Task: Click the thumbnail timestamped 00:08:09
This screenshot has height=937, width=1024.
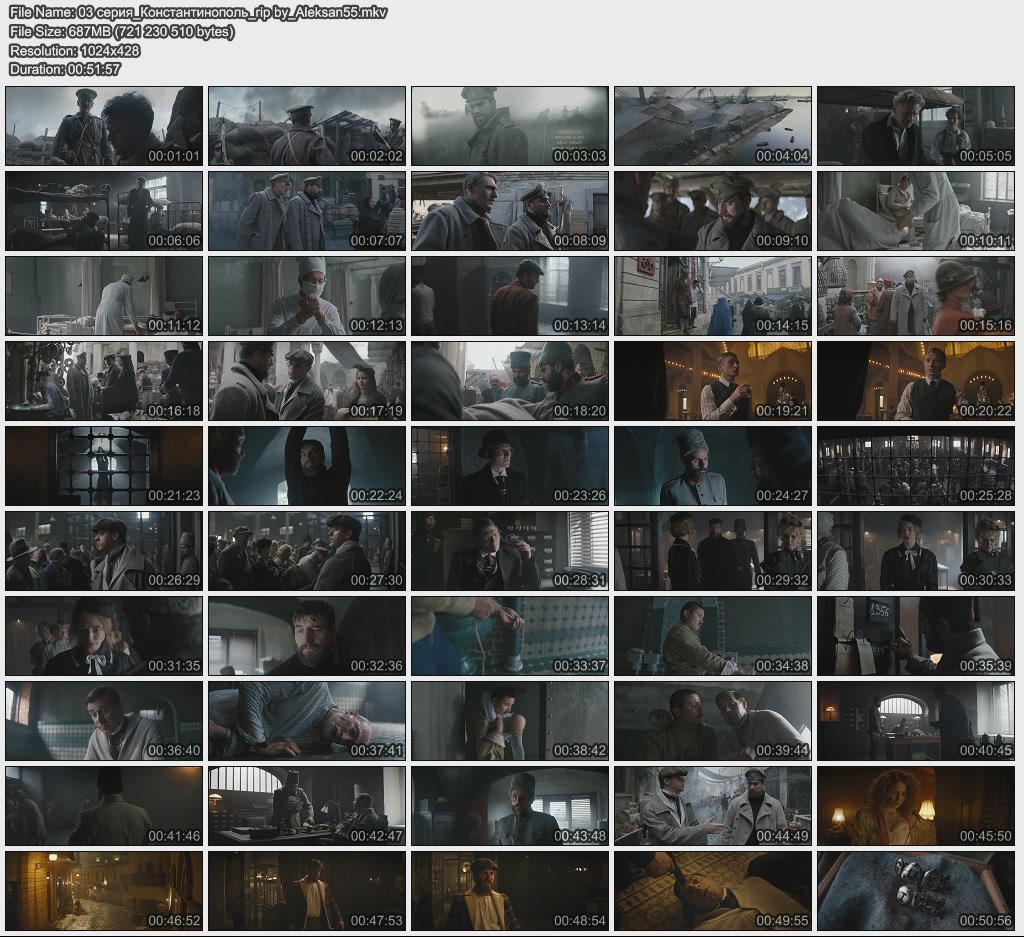Action: pos(510,211)
